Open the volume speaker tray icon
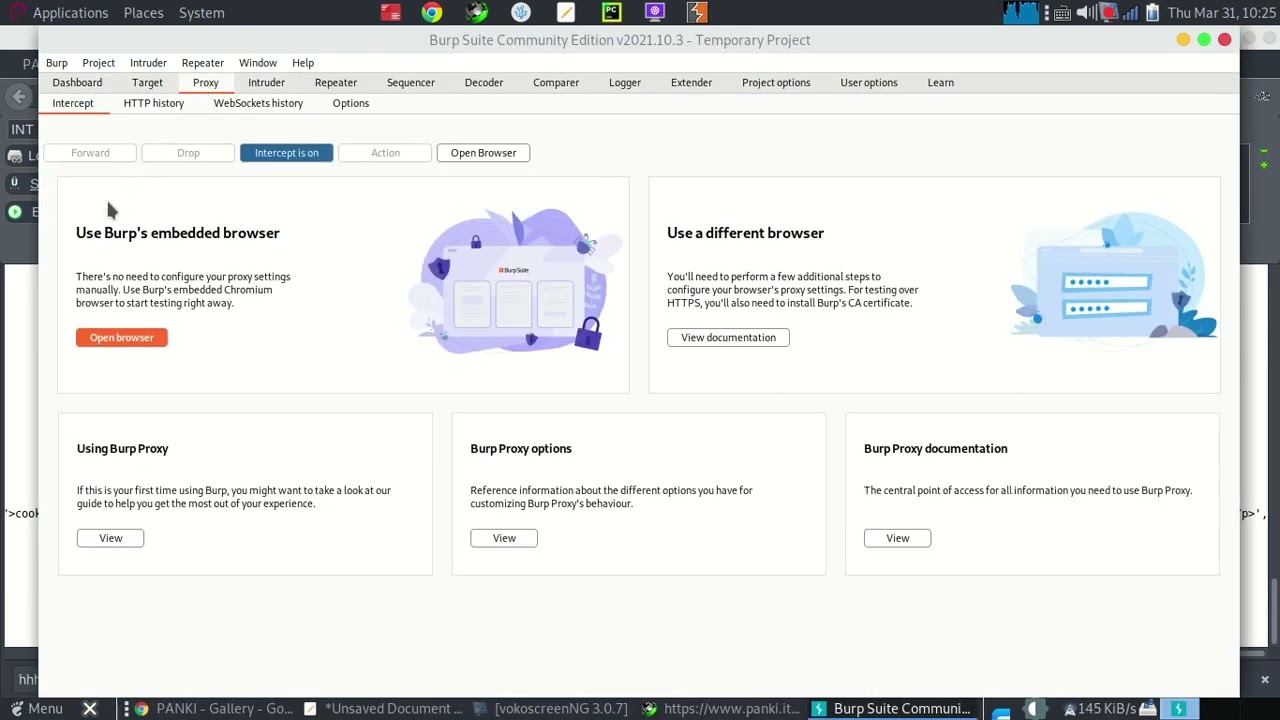Image resolution: width=1280 pixels, height=720 pixels. pos(1086,13)
